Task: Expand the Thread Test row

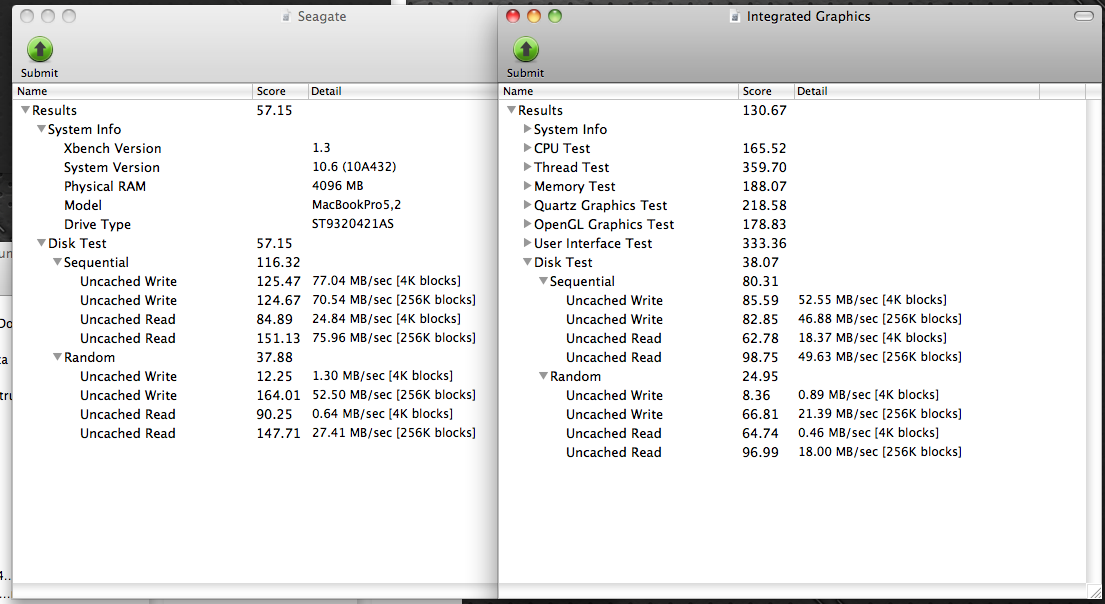Action: point(527,167)
